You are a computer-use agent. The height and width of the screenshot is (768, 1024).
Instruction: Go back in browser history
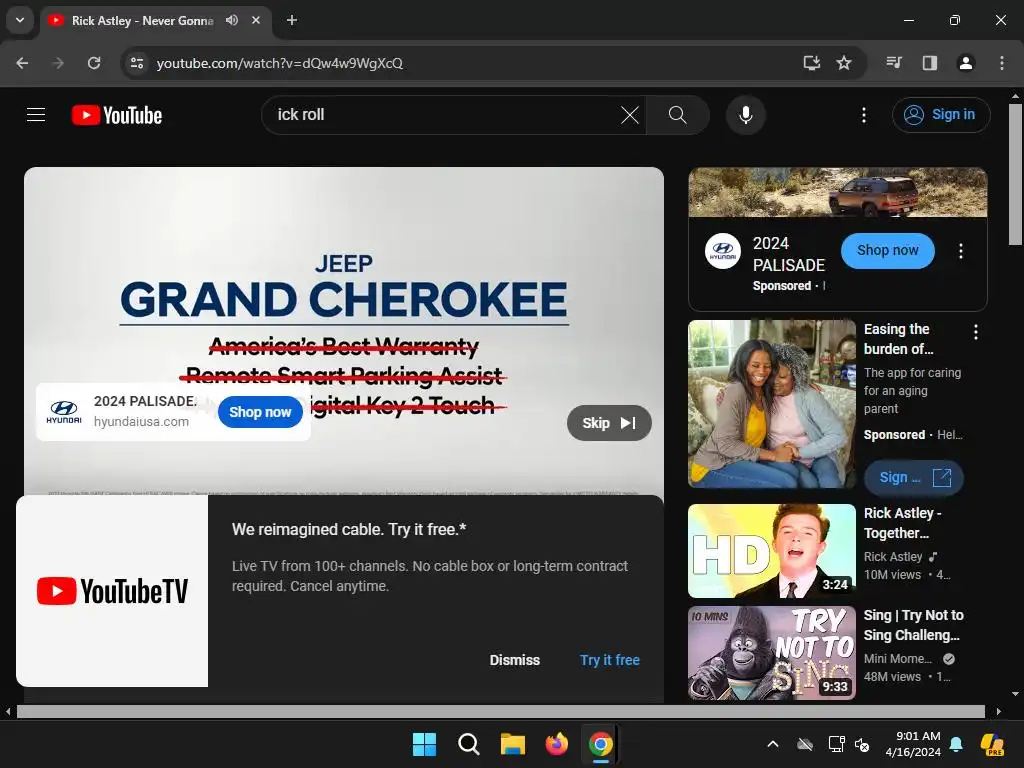[x=22, y=63]
